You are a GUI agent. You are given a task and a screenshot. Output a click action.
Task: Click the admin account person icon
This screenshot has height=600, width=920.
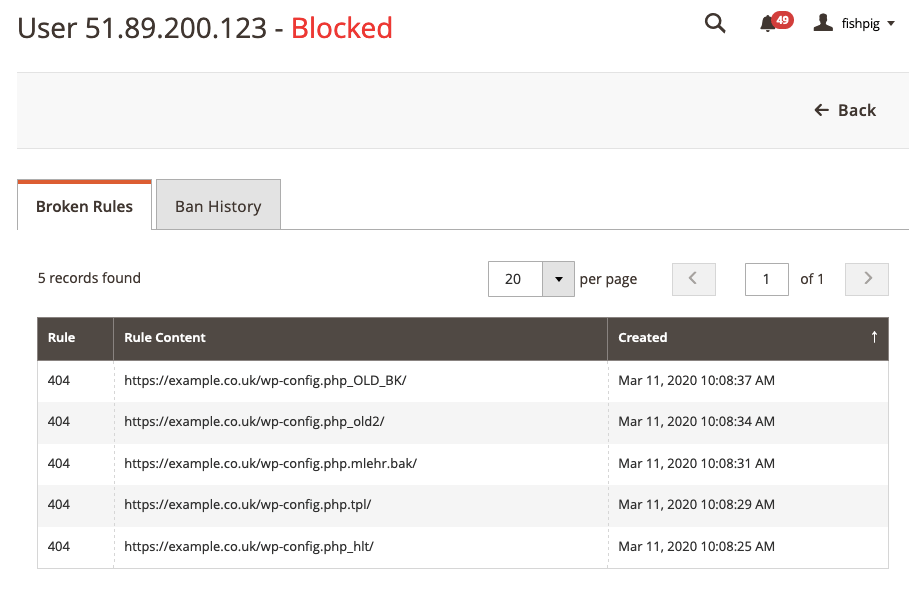(x=822, y=23)
